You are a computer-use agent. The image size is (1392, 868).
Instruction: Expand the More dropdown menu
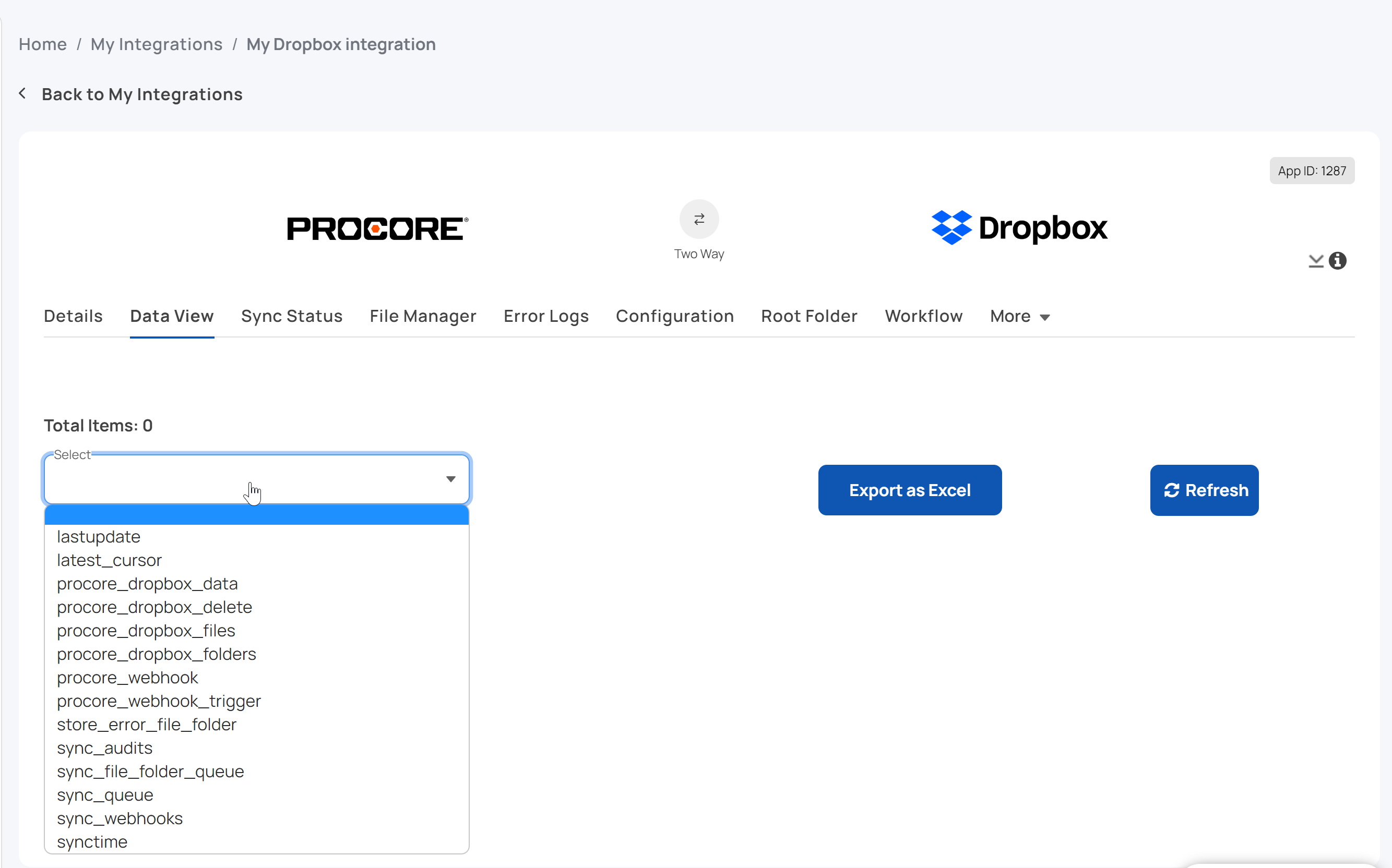1019,316
